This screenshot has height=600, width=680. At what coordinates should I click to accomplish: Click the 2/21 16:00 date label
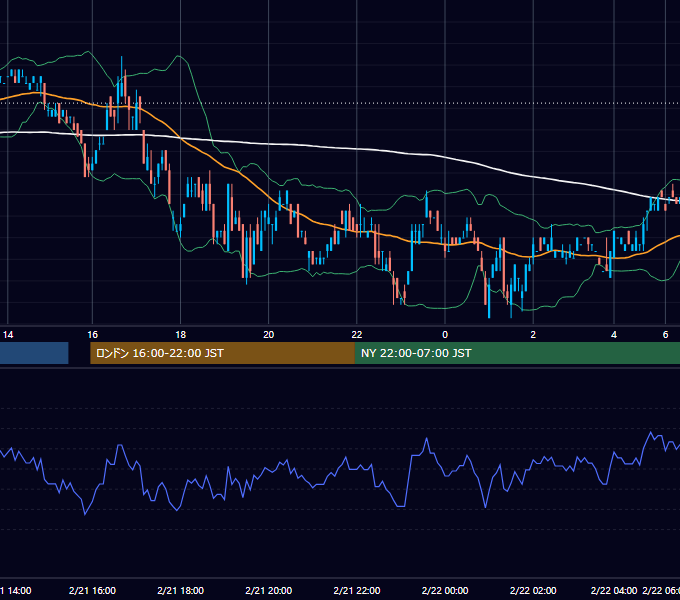(x=92, y=590)
